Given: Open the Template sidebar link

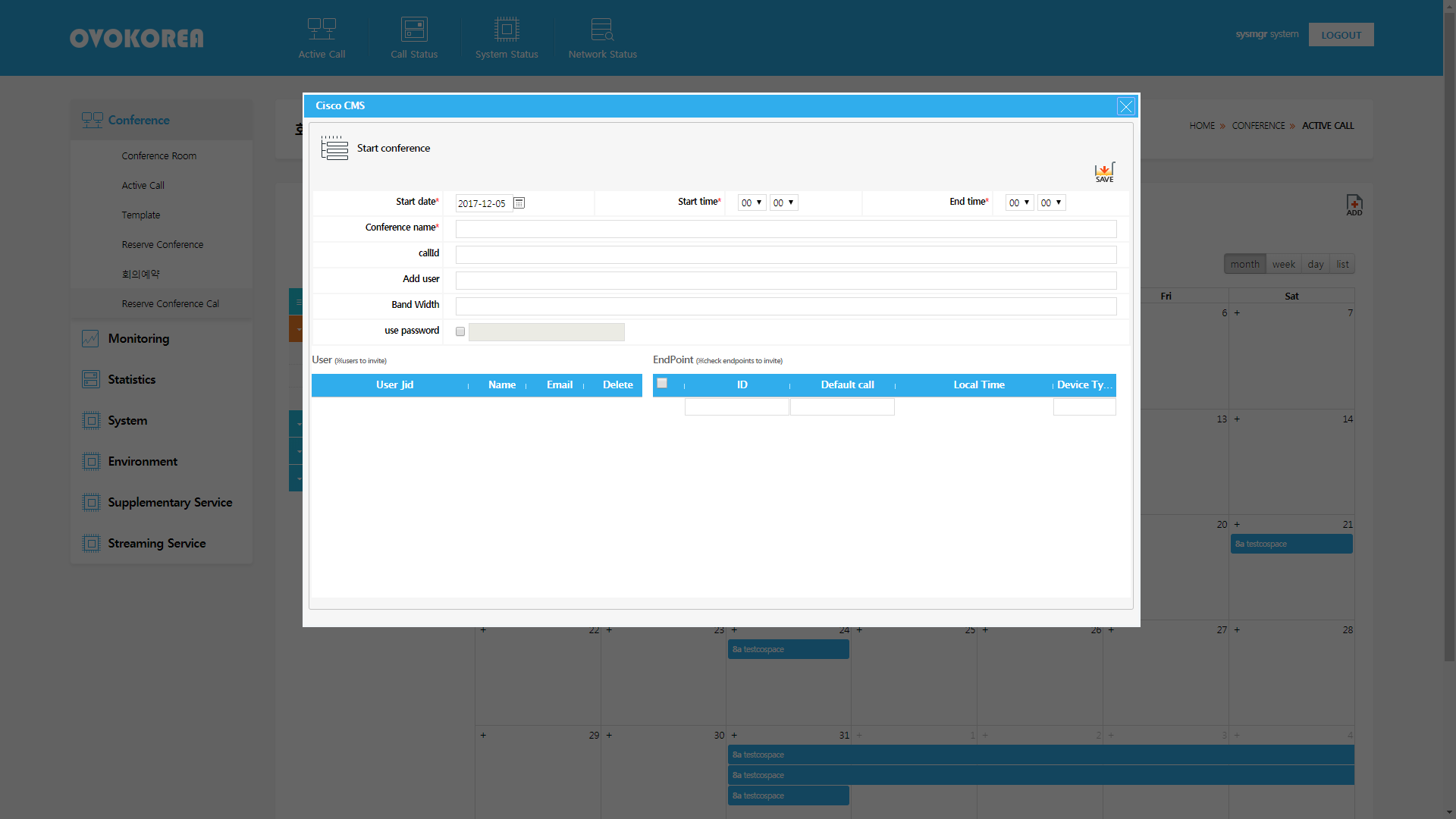Looking at the screenshot, I should tap(141, 215).
